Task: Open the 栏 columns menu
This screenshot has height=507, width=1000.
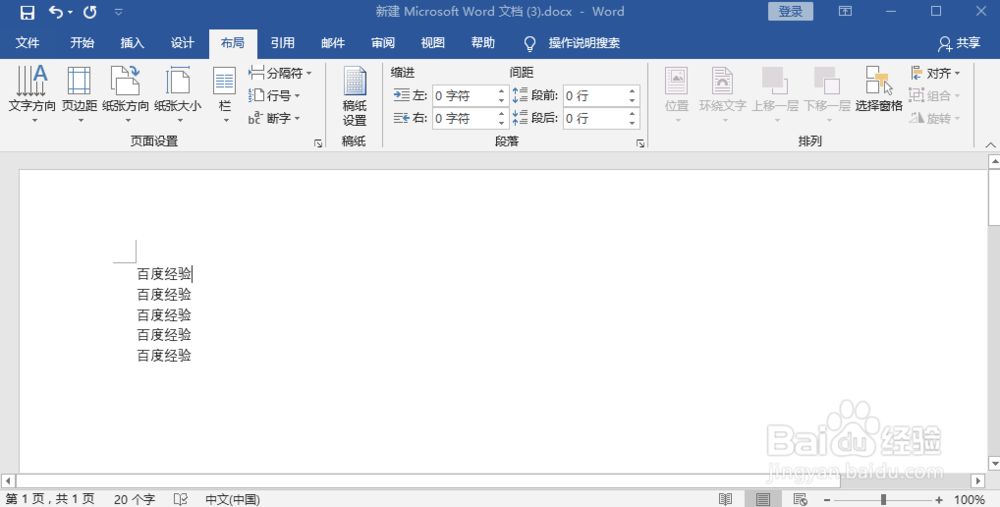Action: pyautogui.click(x=224, y=94)
